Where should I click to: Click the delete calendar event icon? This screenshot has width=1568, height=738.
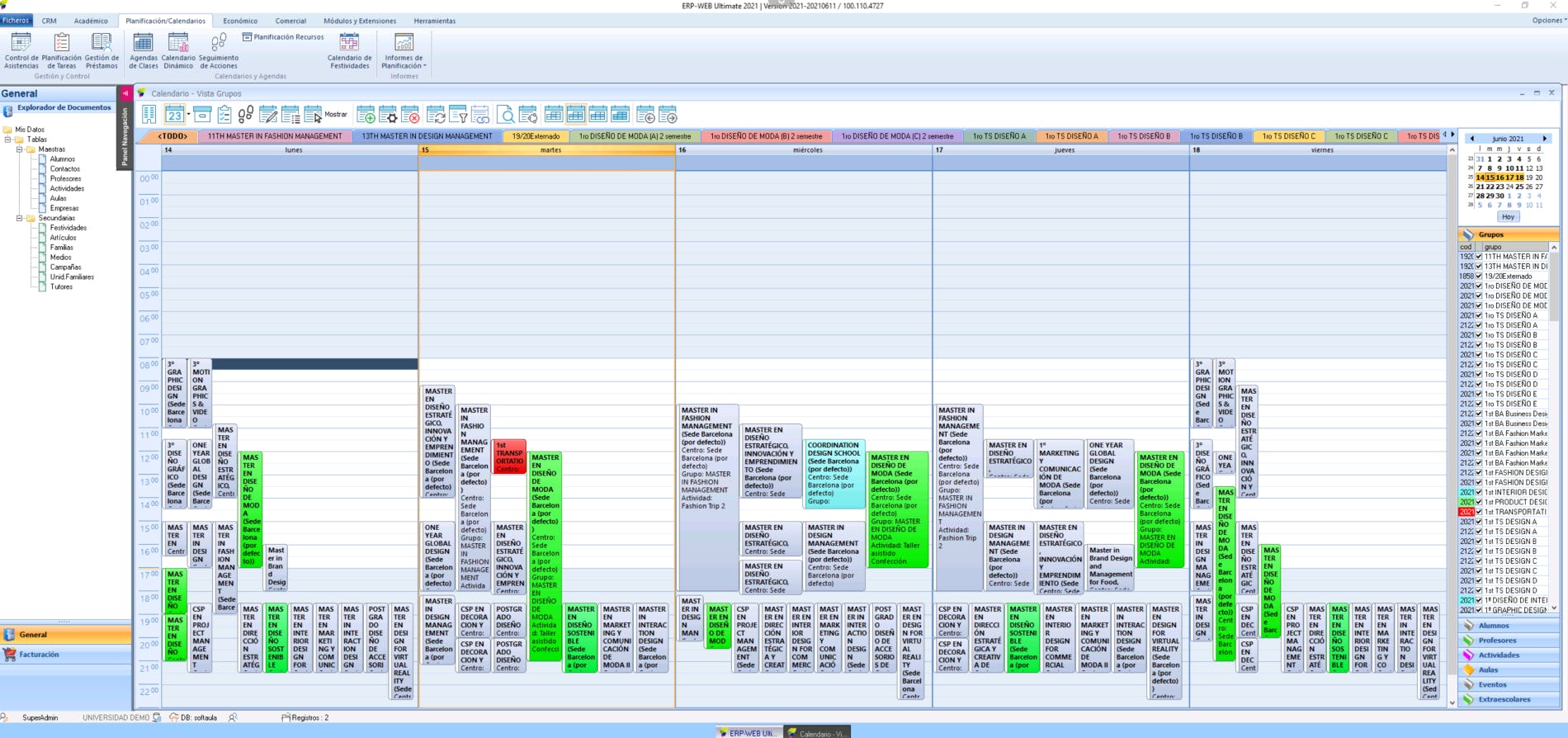(x=410, y=115)
